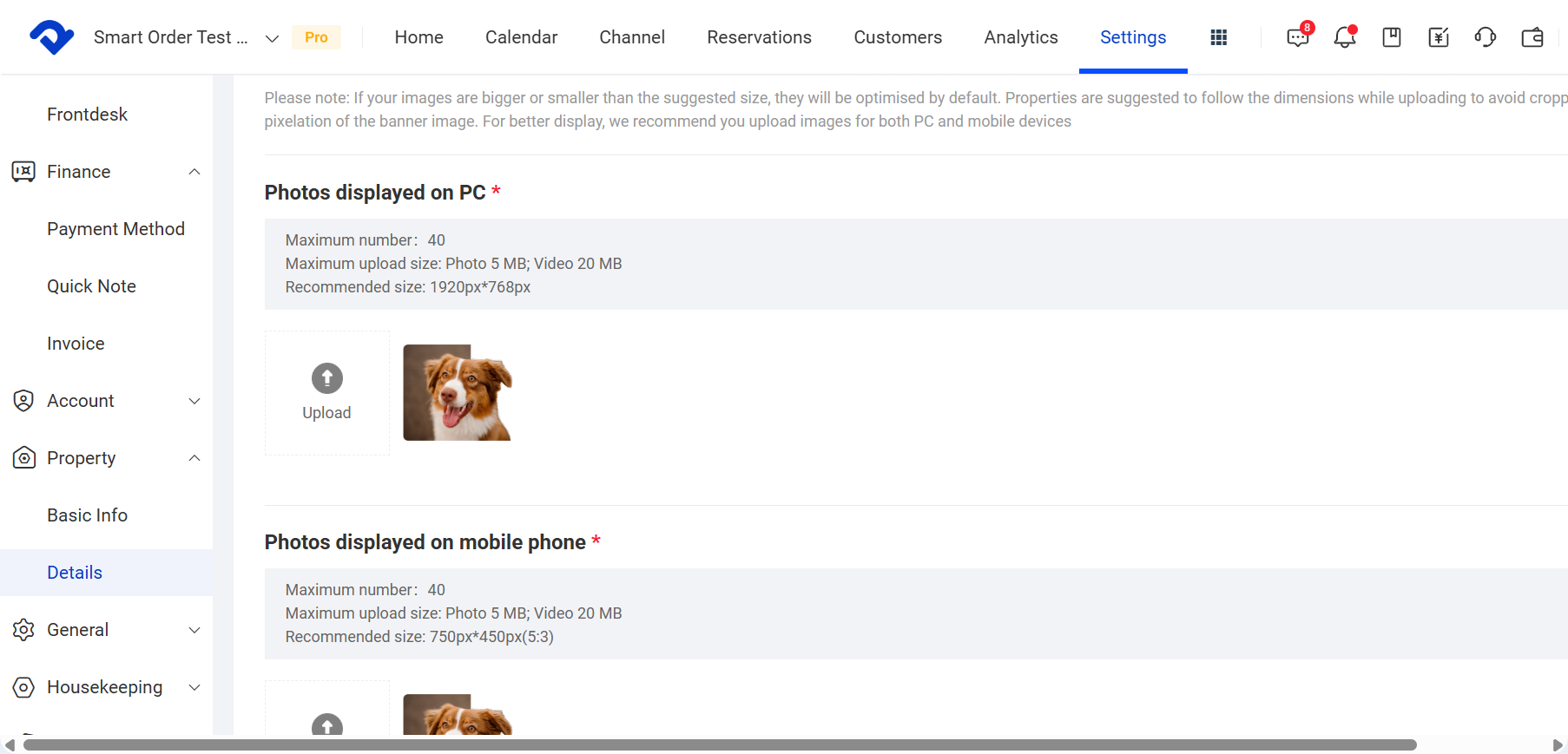Open the support headset icon
1568x754 pixels.
point(1486,37)
